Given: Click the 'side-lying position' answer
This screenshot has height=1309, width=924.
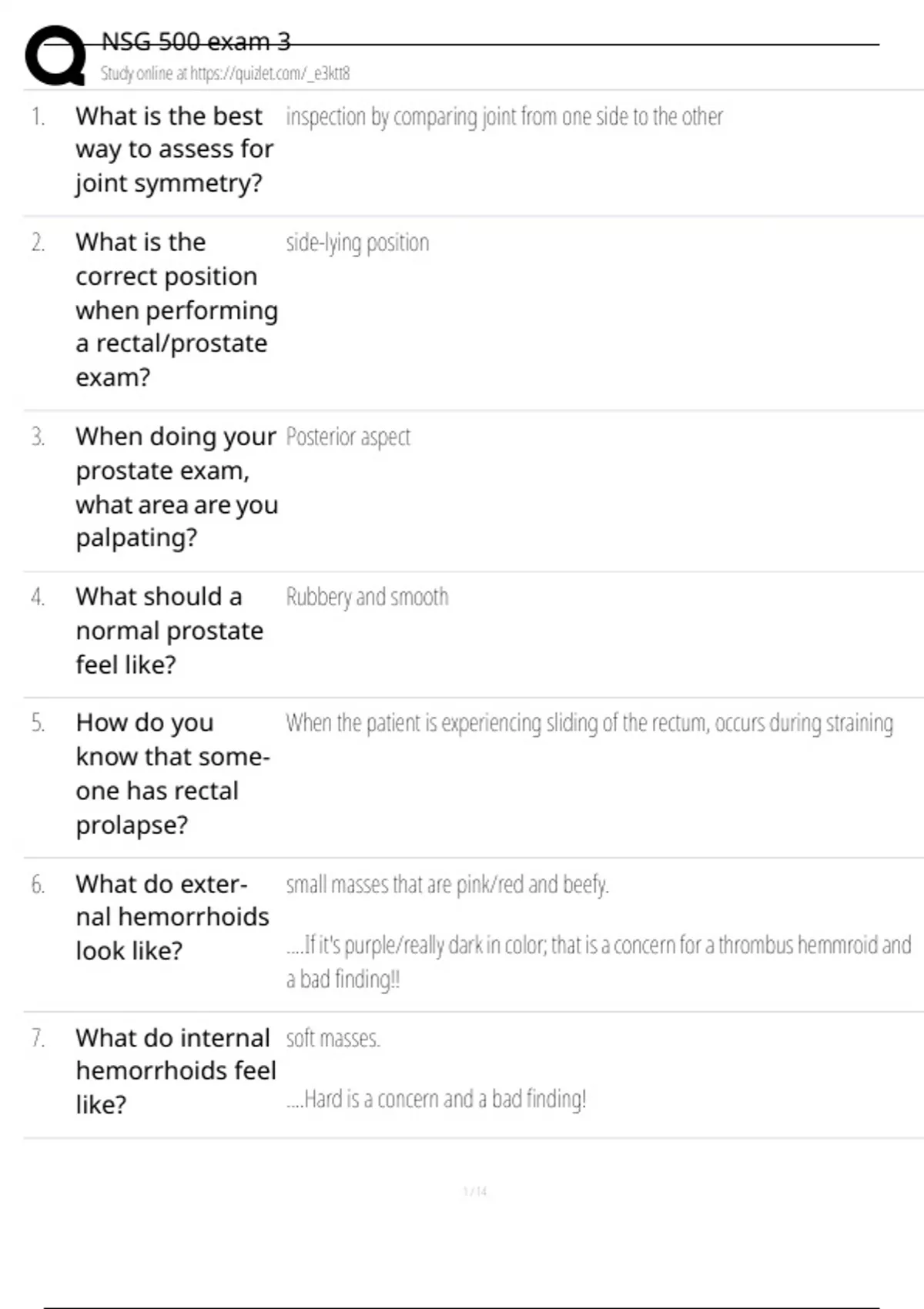Looking at the screenshot, I should 357,243.
